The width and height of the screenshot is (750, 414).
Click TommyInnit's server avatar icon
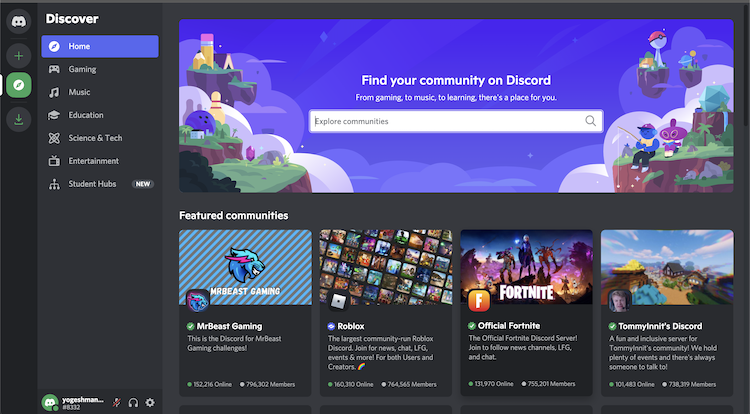point(619,301)
